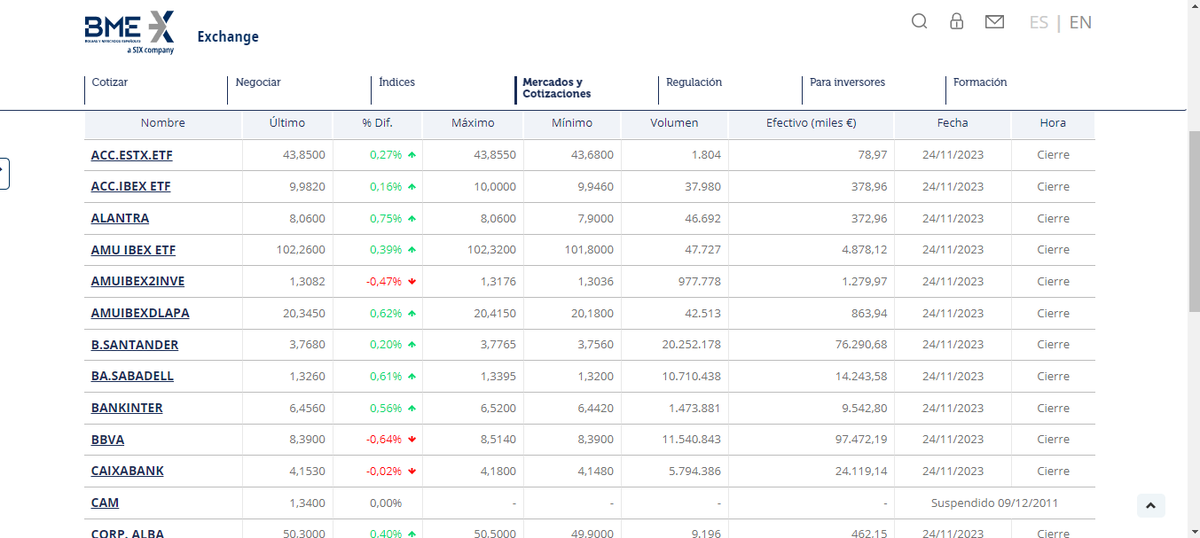The image size is (1200, 538).
Task: Open the Mercados y Cotizaciones menu
Action: point(557,88)
